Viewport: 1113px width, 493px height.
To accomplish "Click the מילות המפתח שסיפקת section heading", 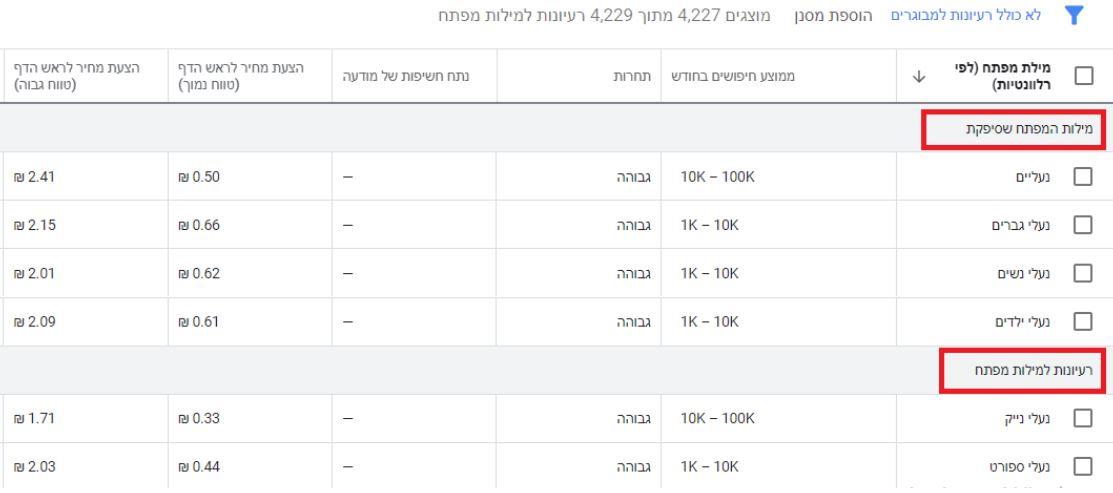I will click(x=1029, y=129).
